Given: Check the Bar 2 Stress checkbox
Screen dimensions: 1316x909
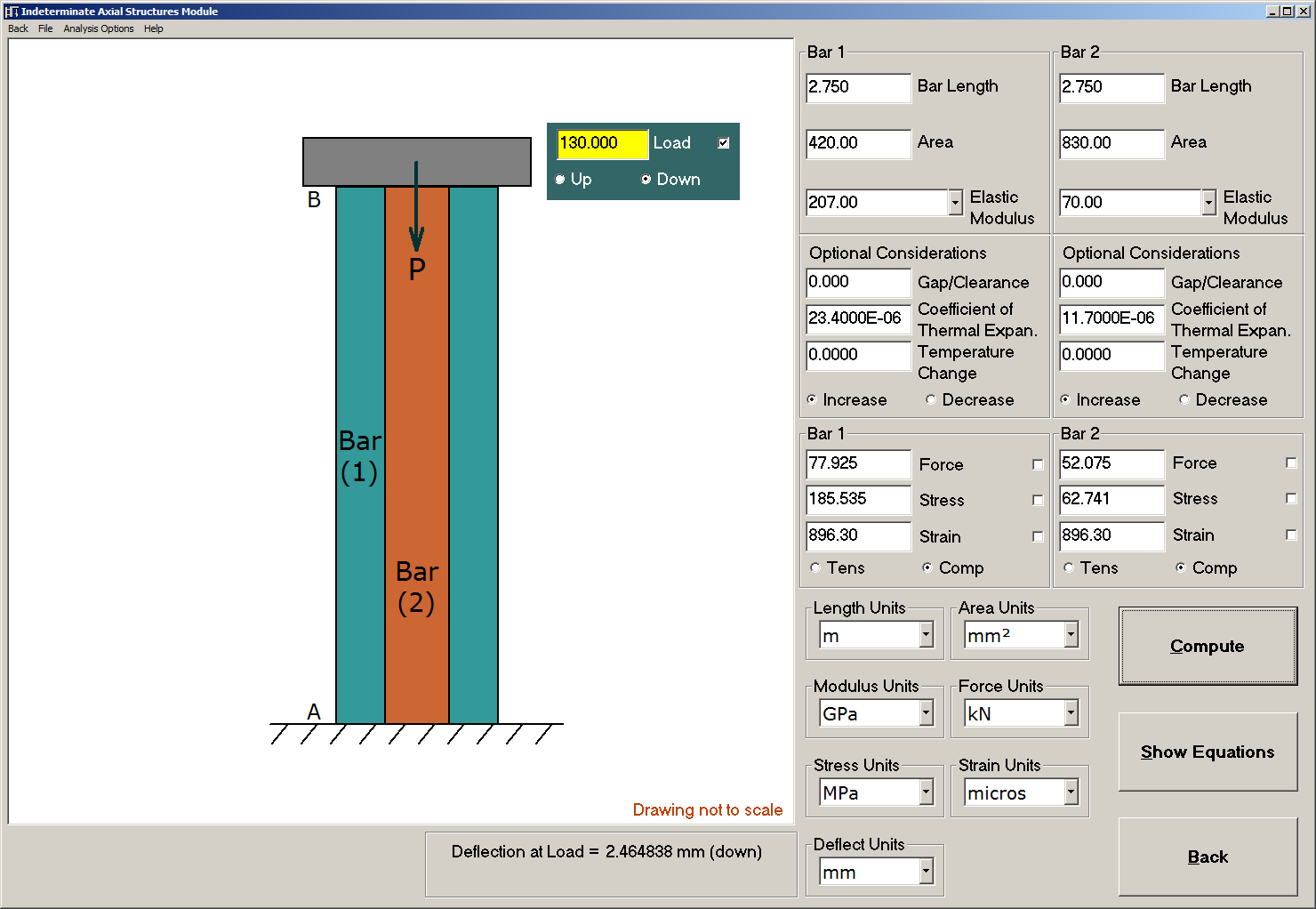Looking at the screenshot, I should (x=1290, y=498).
